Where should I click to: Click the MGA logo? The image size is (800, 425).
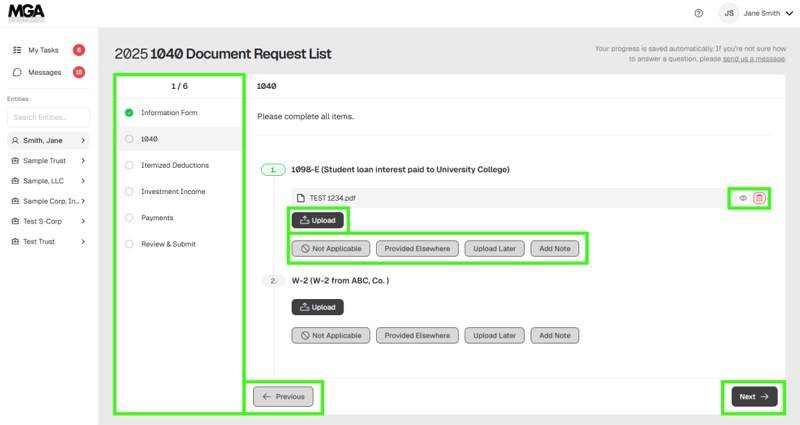[26, 13]
